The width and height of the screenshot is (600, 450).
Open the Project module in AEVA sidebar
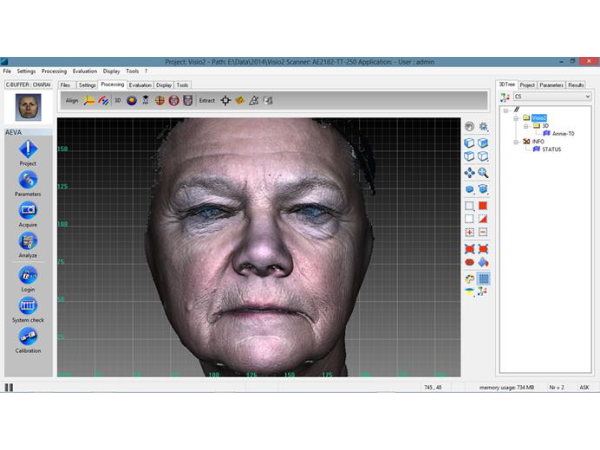[28, 153]
